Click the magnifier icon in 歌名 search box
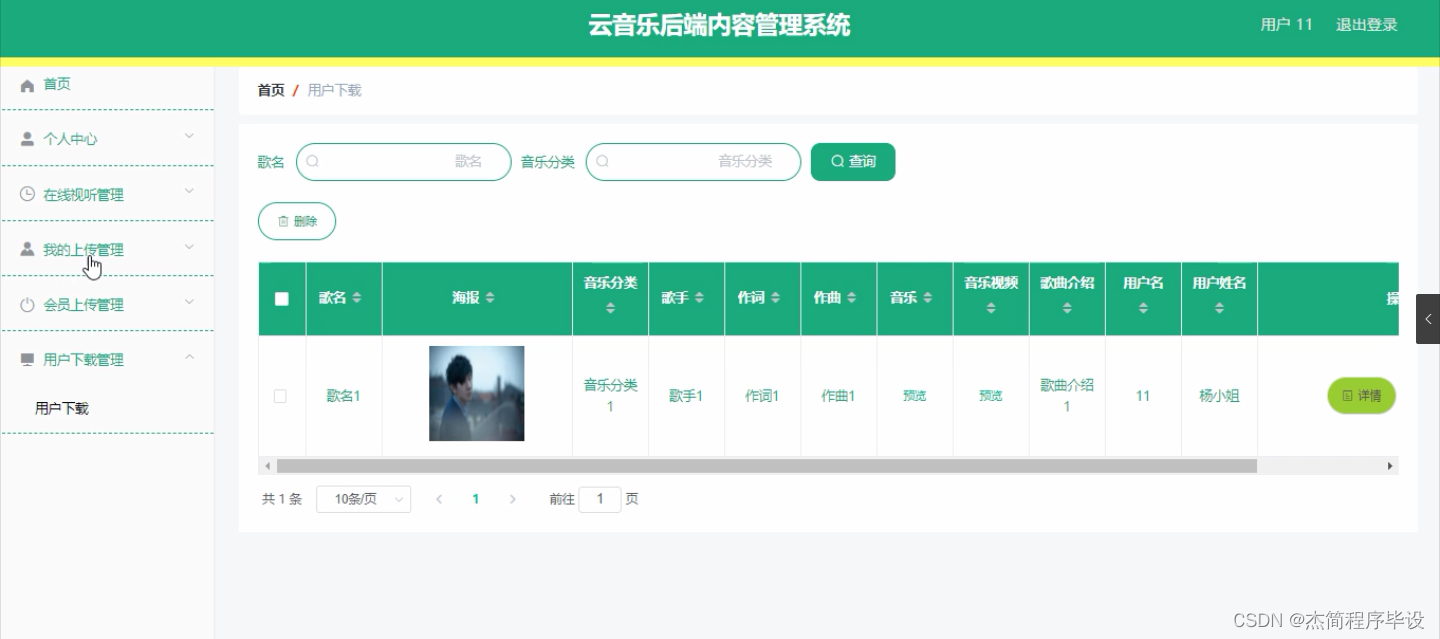The width and height of the screenshot is (1440, 639). click(x=313, y=161)
